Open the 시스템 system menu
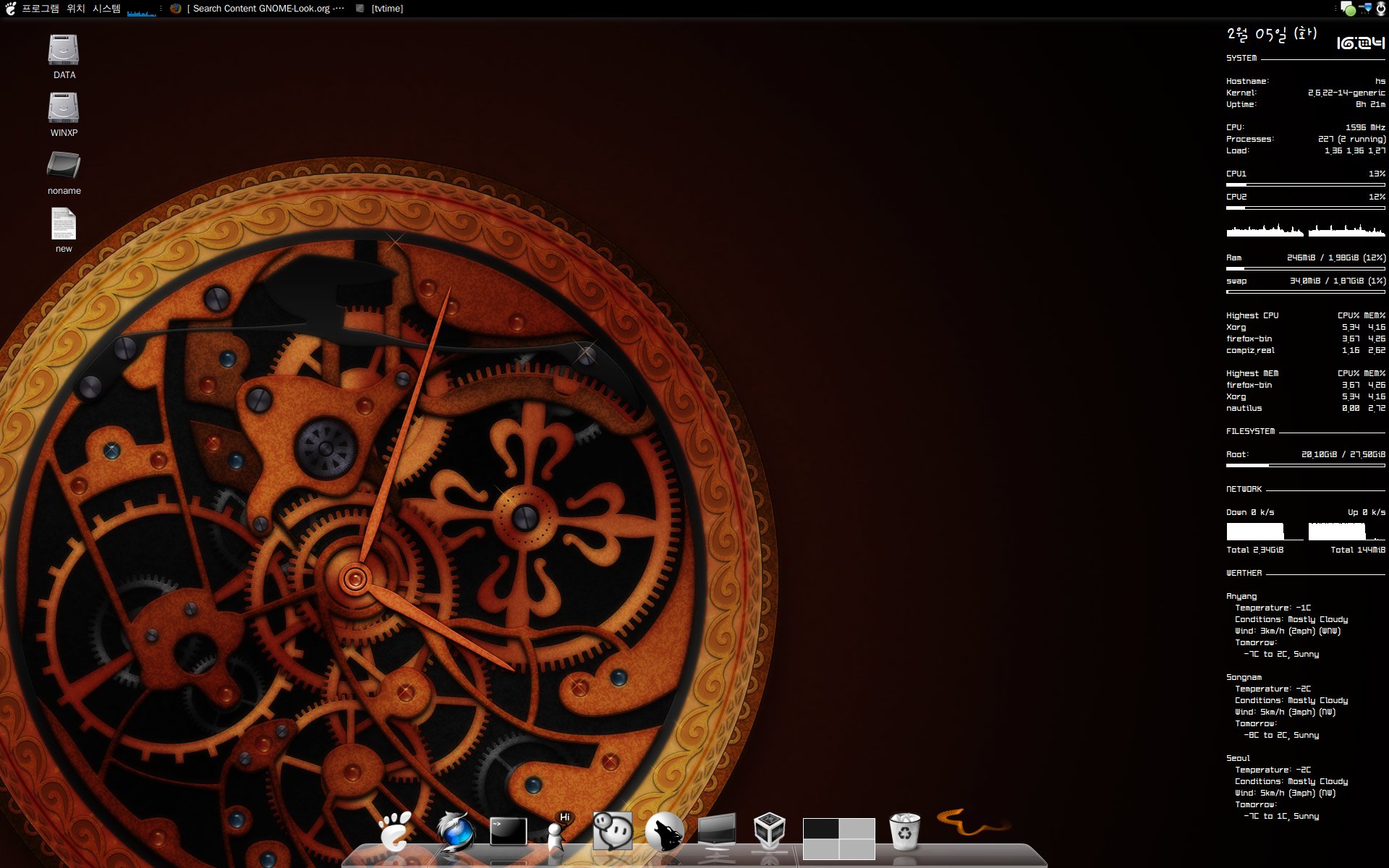 [106, 9]
